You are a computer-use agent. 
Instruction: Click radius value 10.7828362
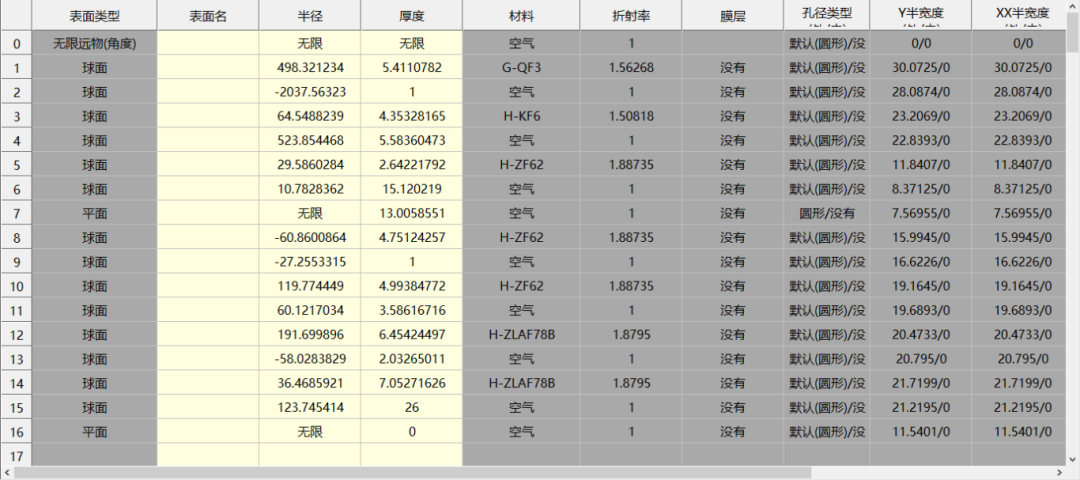click(310, 189)
